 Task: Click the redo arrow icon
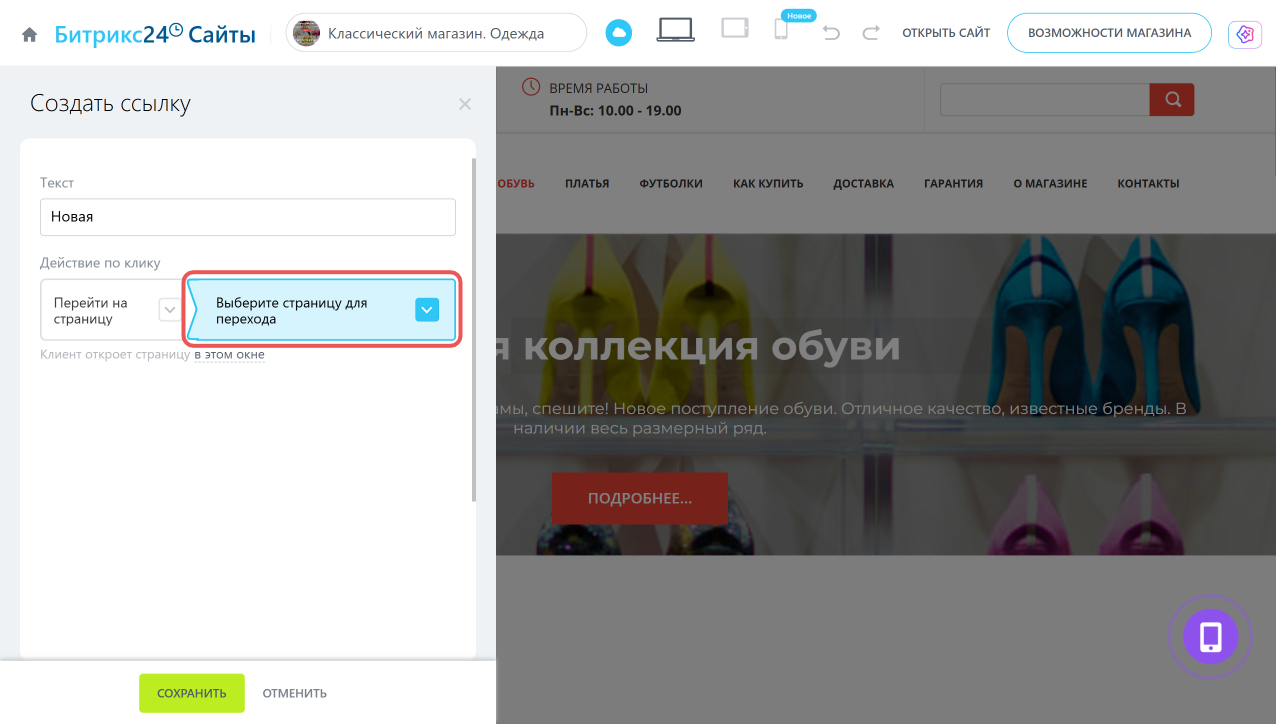pos(871,33)
